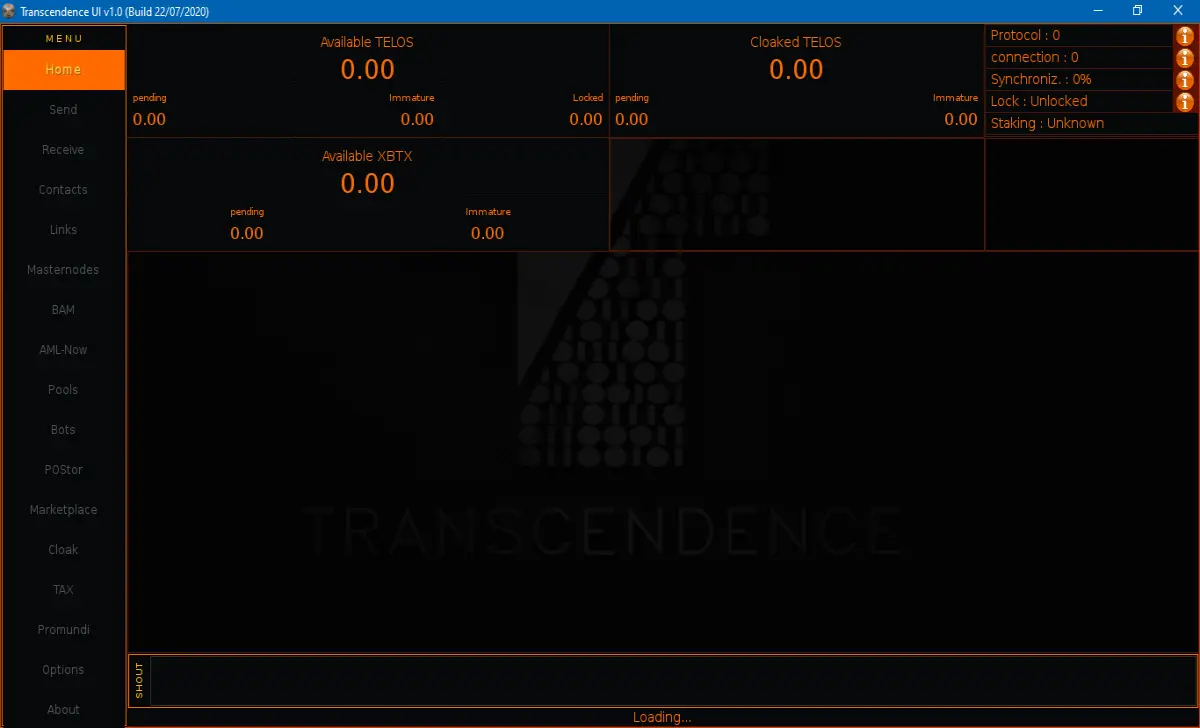Screen dimensions: 1200x728
Task: Open the POStor menu item
Action: tap(63, 470)
